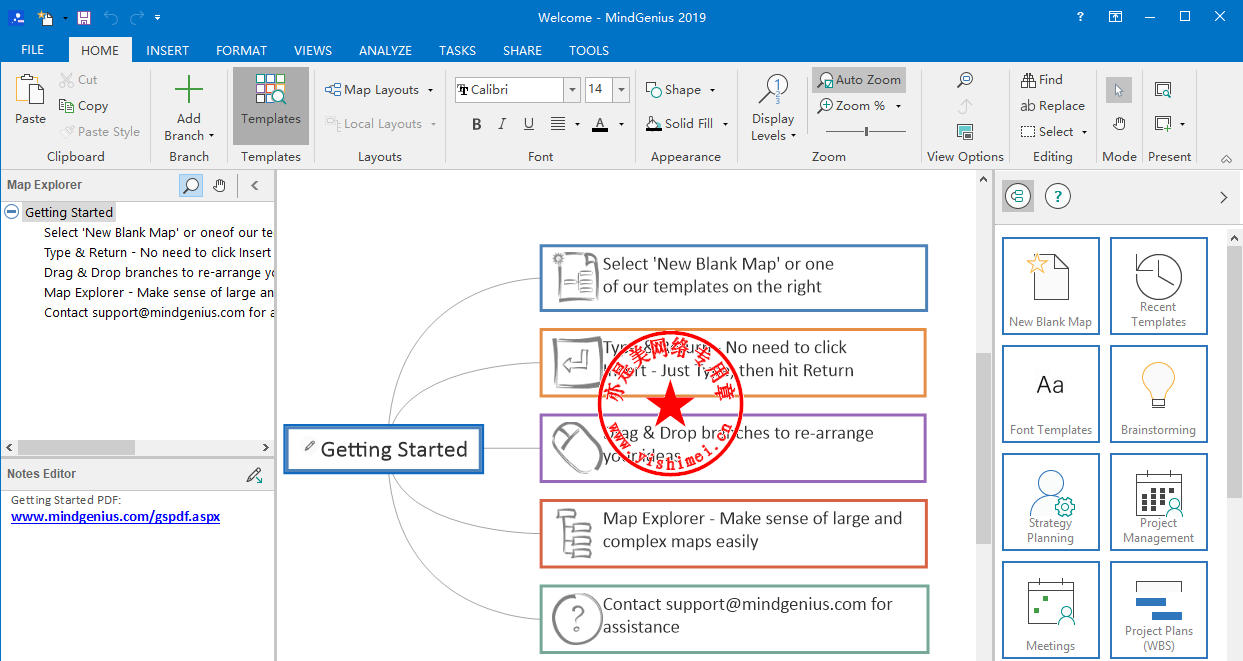Click the Notes Editor pencil edit icon
This screenshot has width=1243, height=661.
[254, 474]
